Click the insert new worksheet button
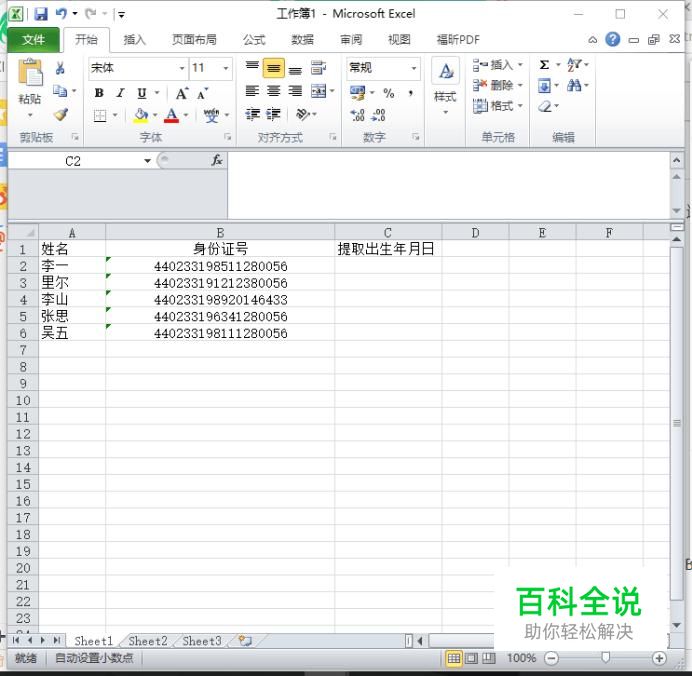 [245, 641]
